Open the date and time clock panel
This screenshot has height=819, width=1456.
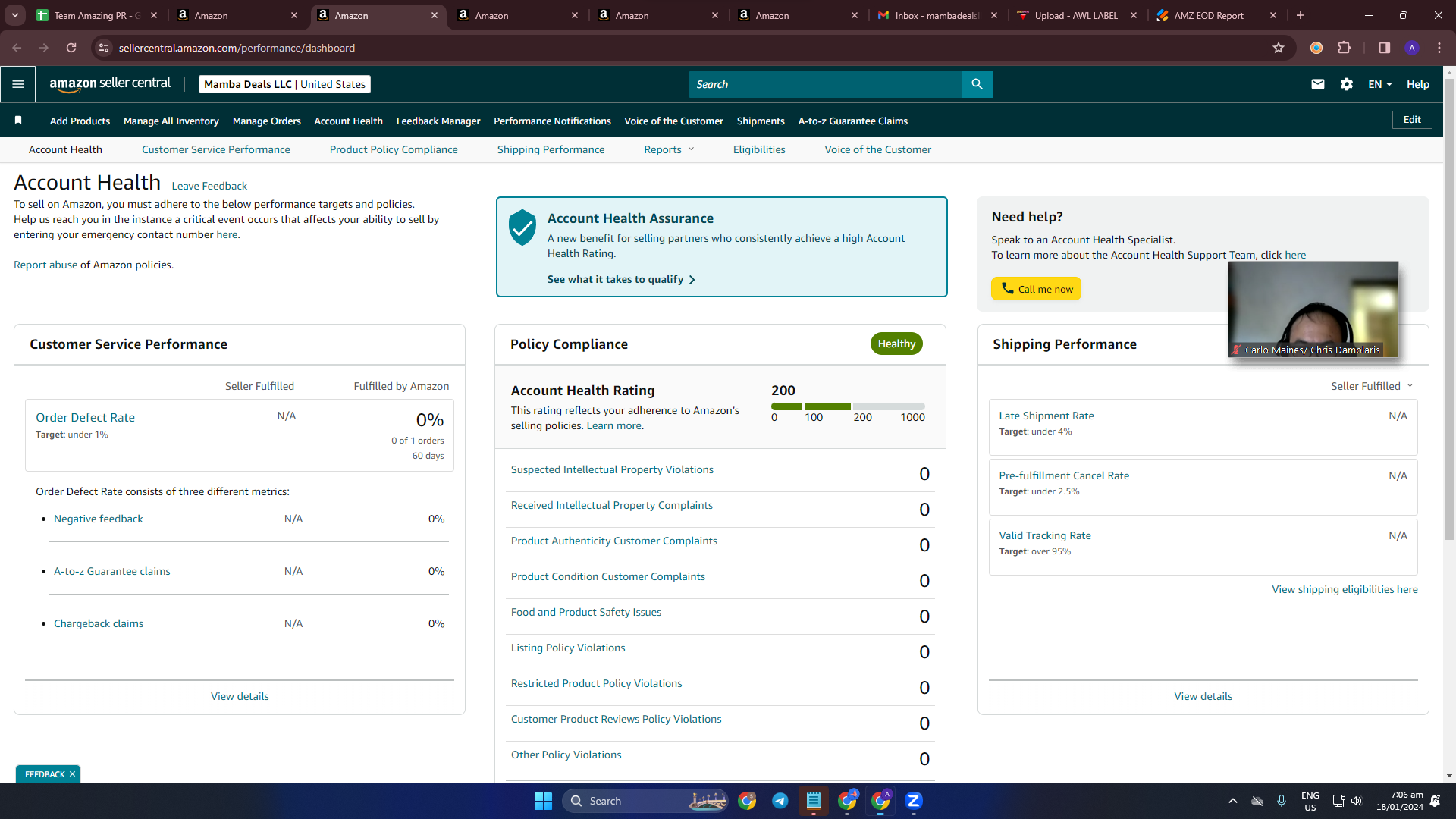pos(1400,801)
